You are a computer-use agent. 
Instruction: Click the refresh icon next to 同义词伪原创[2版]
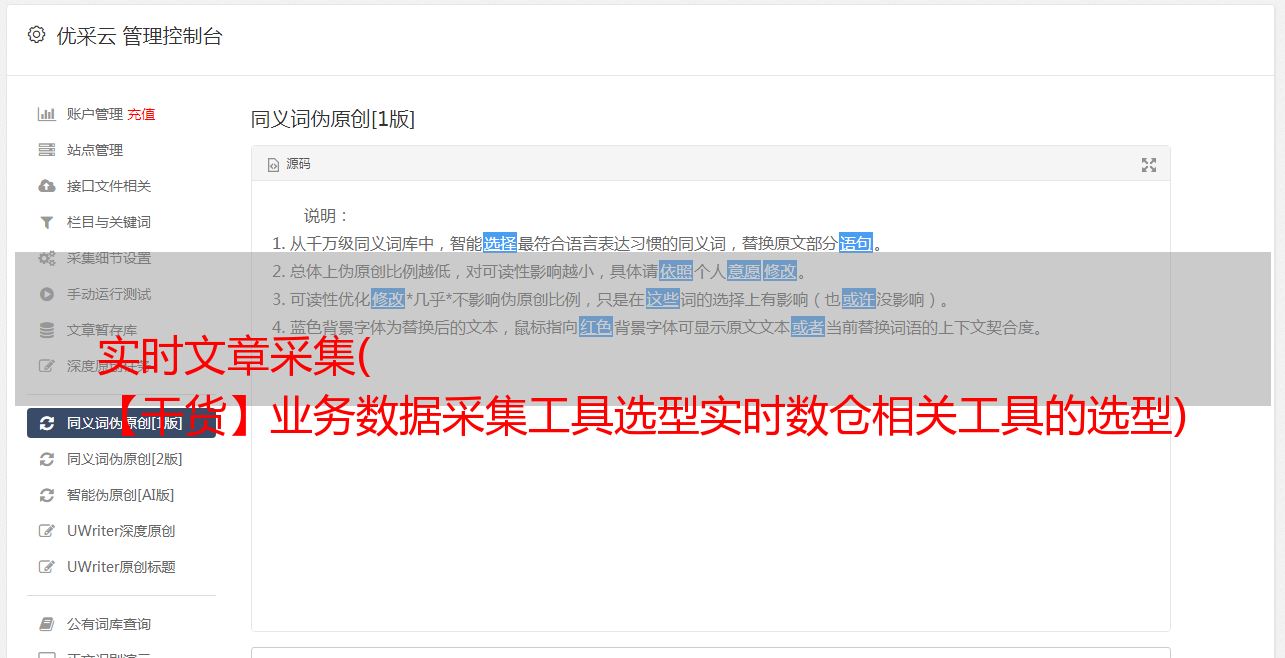46,459
